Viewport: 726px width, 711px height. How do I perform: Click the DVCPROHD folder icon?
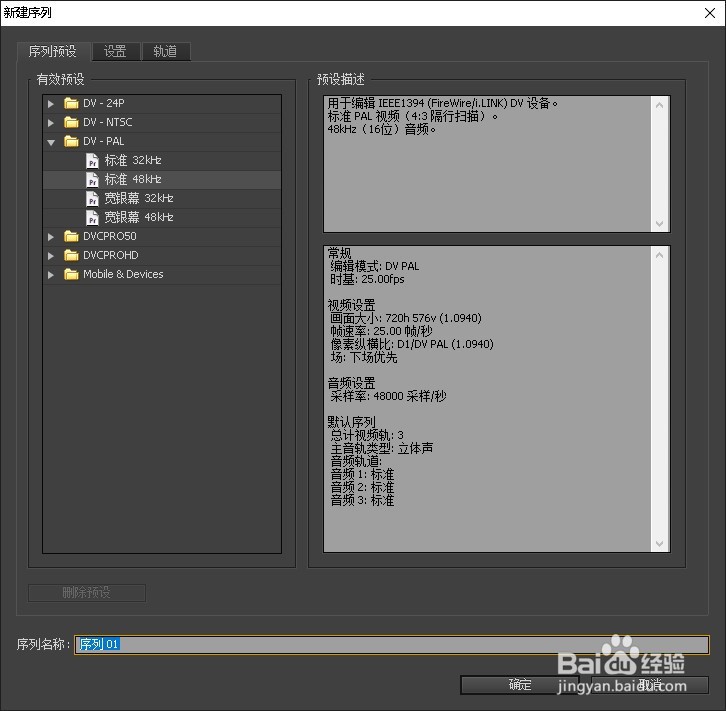[71, 256]
